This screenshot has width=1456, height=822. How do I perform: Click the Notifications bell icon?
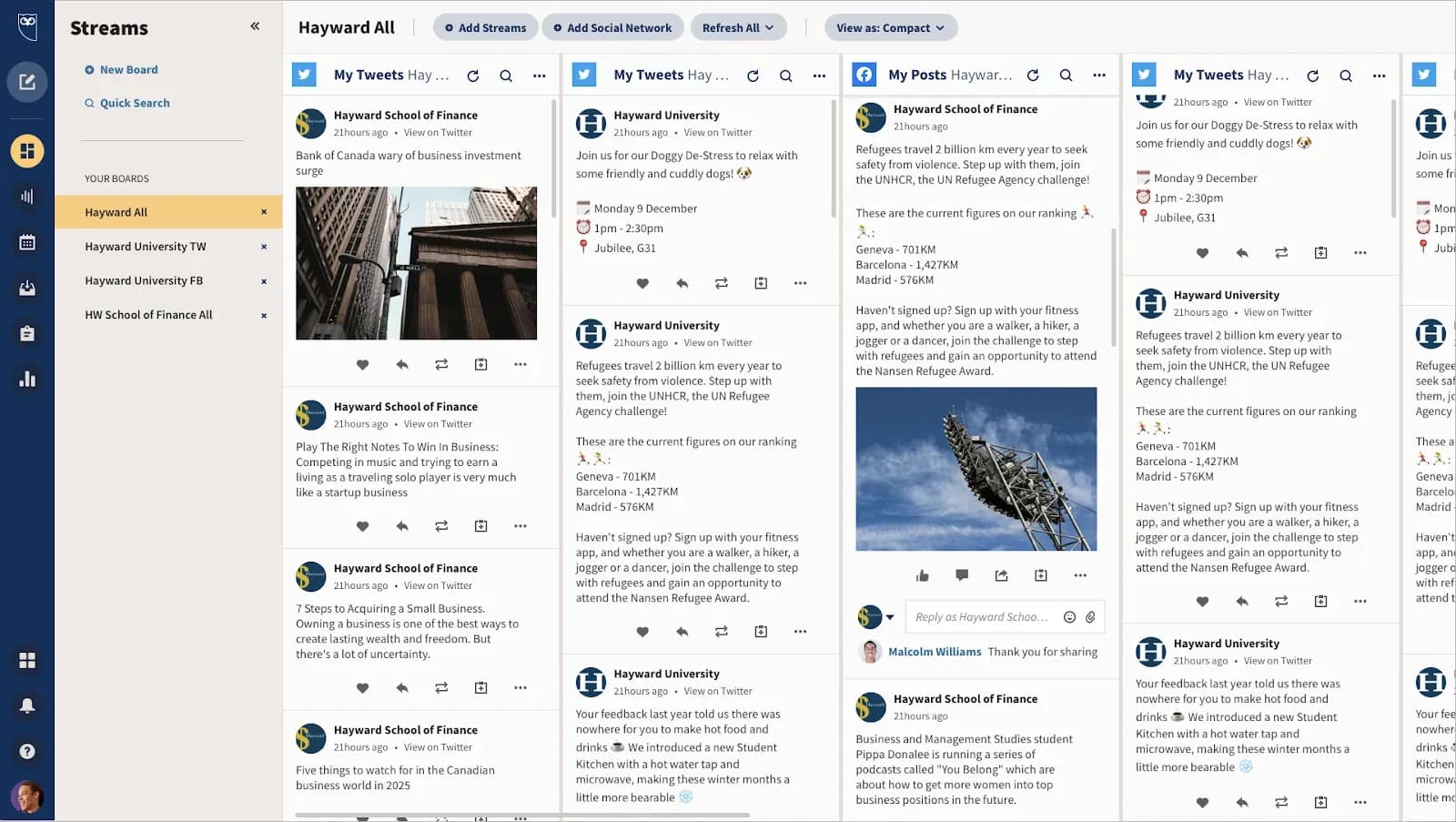click(x=26, y=705)
